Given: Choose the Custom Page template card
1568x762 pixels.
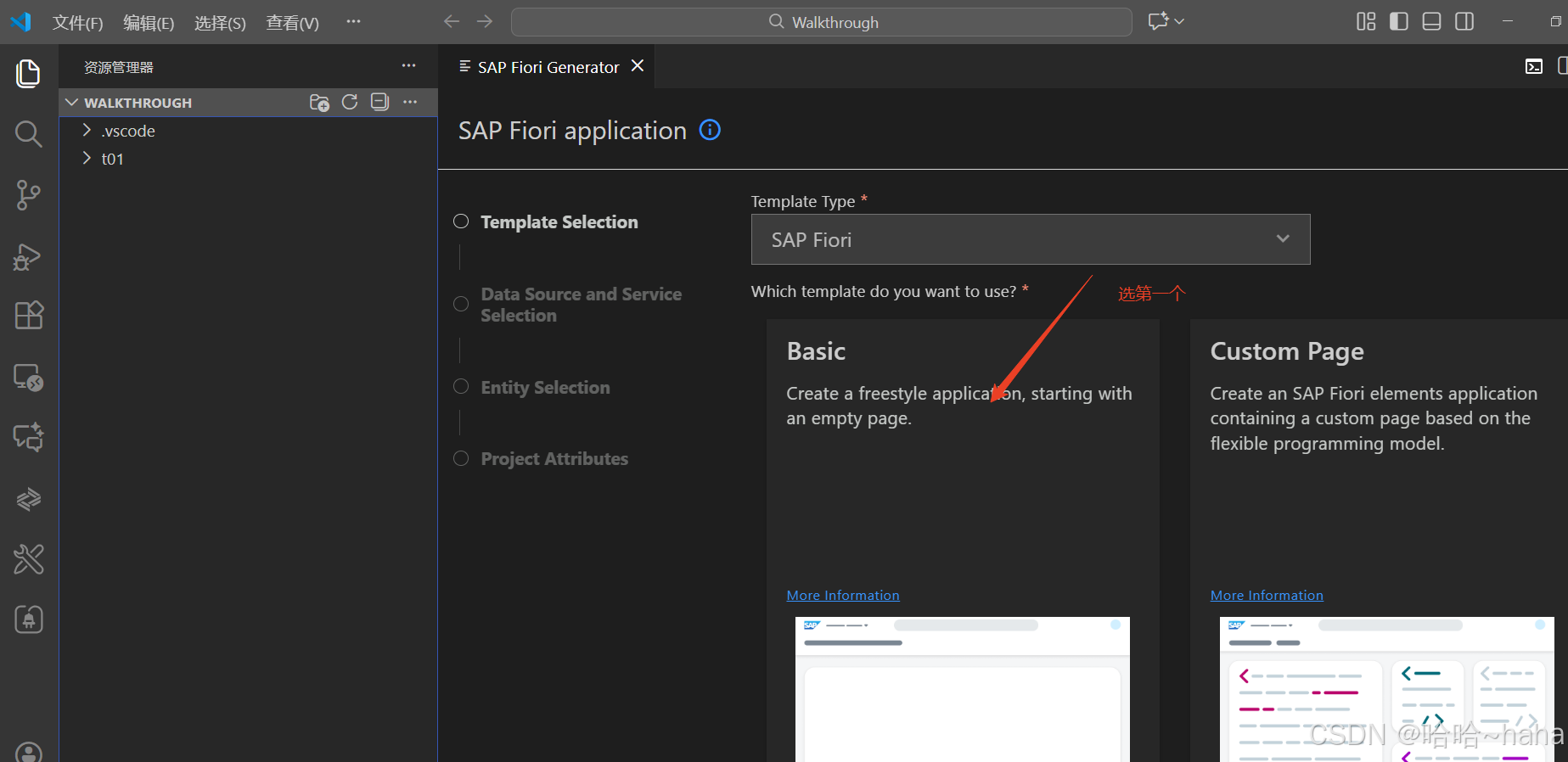Looking at the screenshot, I should [x=1379, y=541].
